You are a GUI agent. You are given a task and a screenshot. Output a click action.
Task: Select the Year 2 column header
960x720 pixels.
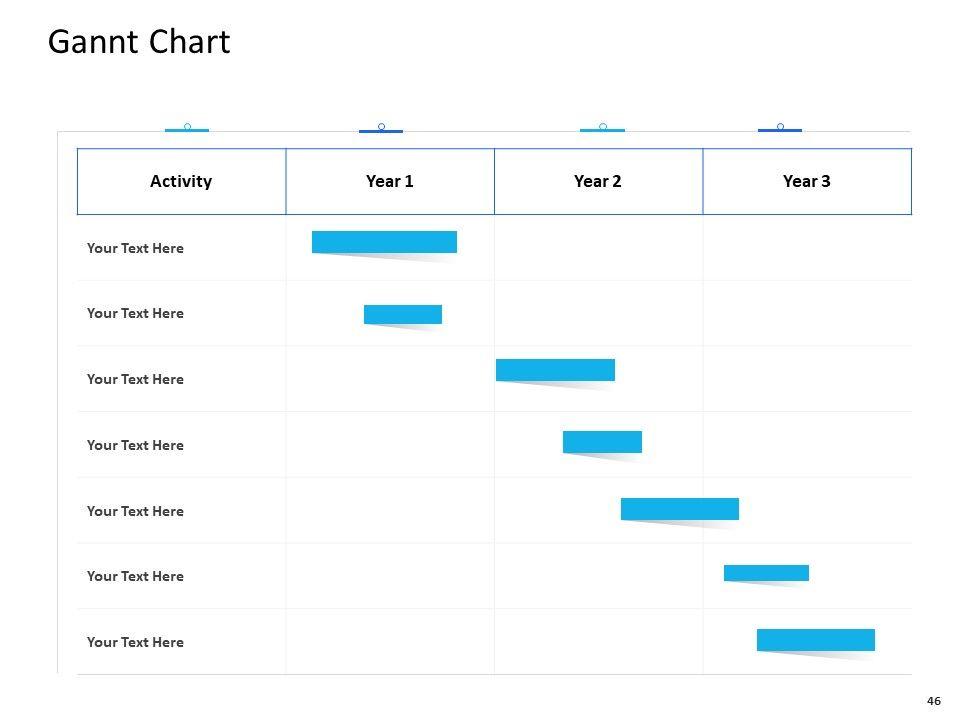(x=598, y=181)
